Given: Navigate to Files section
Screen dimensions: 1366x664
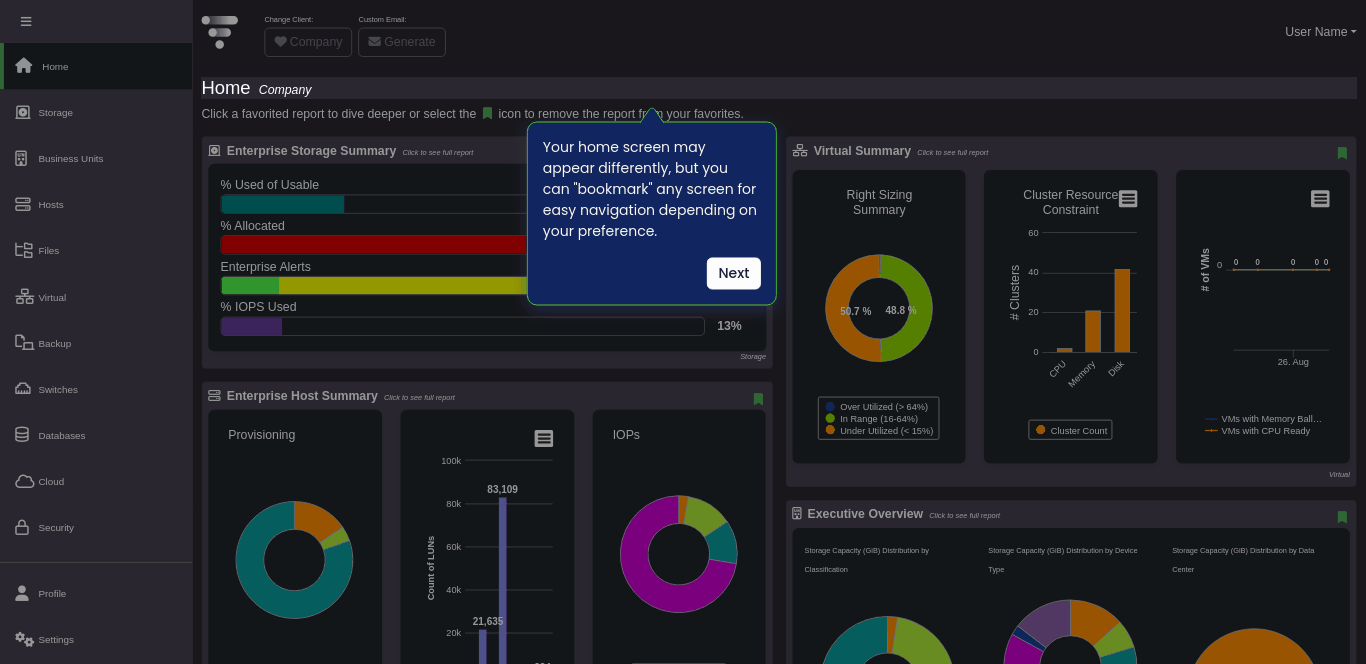Looking at the screenshot, I should pos(96,250).
